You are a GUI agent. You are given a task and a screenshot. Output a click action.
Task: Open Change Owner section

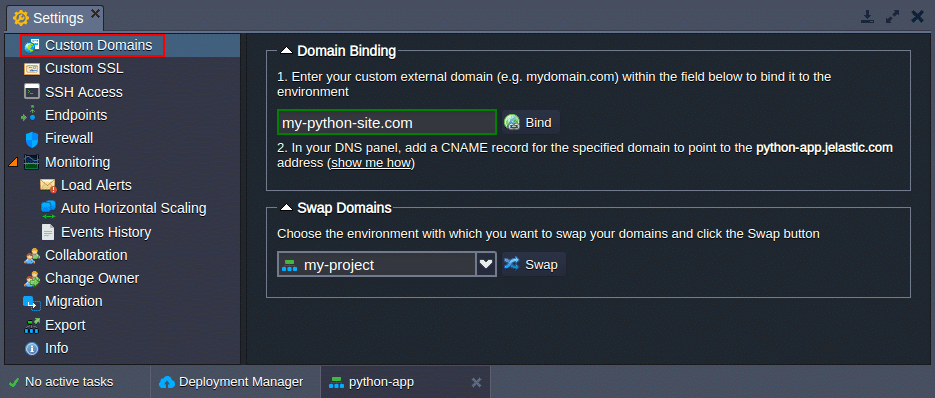pyautogui.click(x=92, y=279)
